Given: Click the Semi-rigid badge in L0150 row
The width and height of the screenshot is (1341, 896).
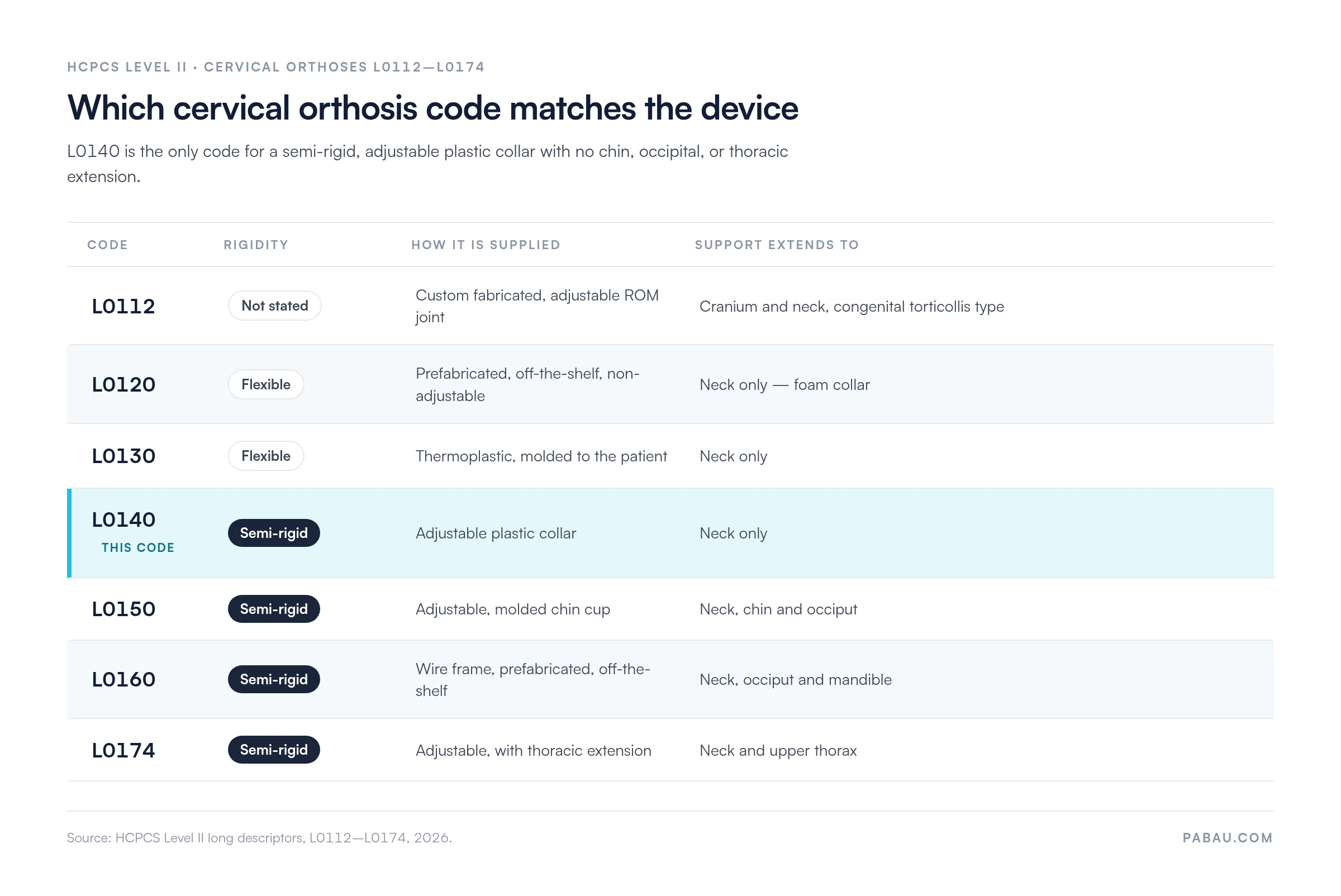Looking at the screenshot, I should tap(274, 609).
